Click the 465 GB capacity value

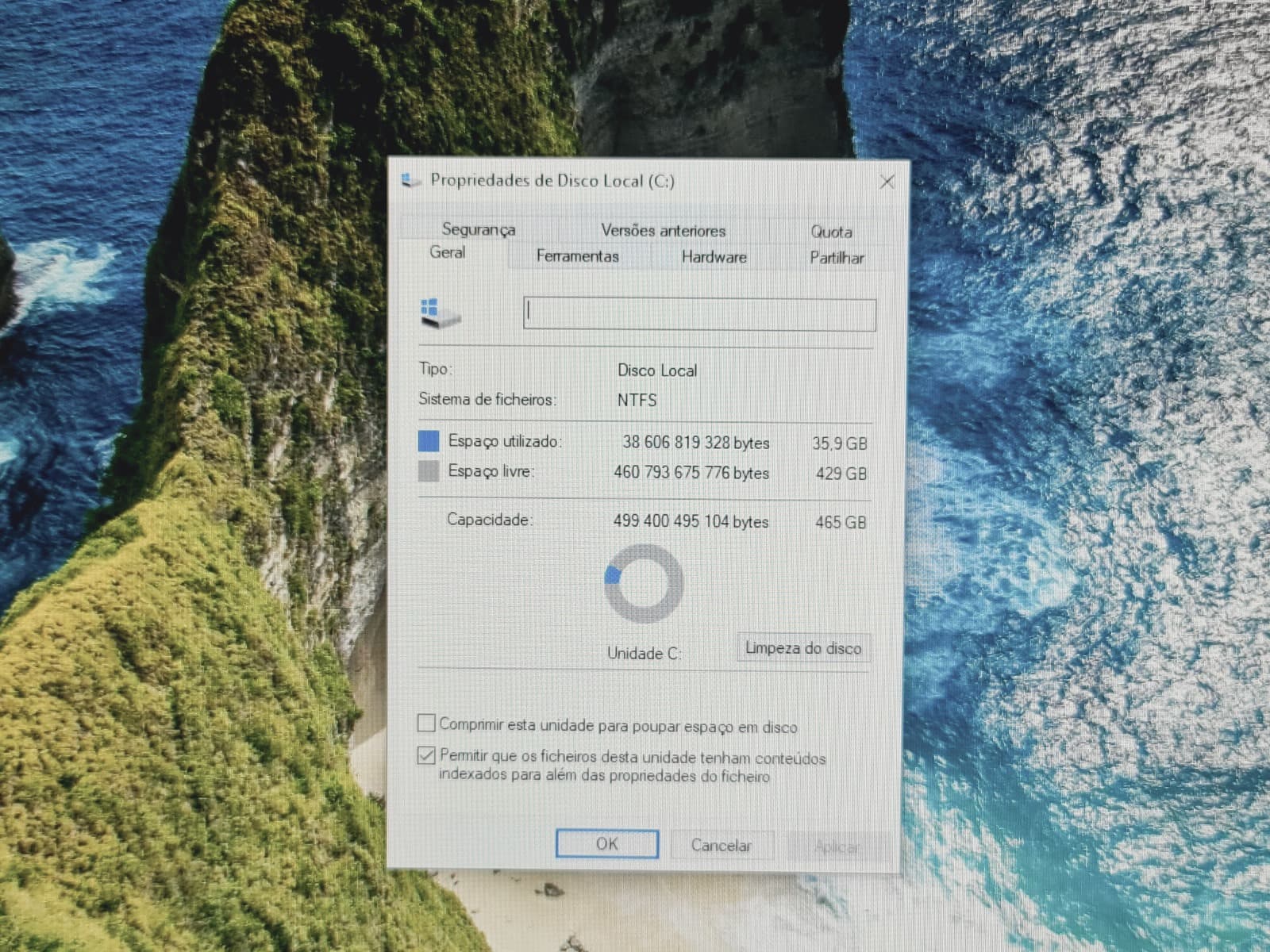[x=841, y=522]
